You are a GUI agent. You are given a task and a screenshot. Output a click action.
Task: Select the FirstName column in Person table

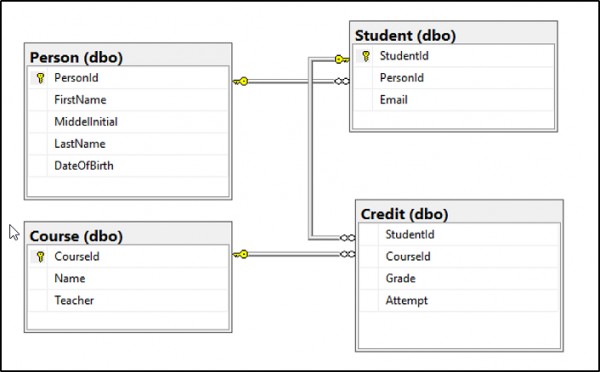click(128, 100)
